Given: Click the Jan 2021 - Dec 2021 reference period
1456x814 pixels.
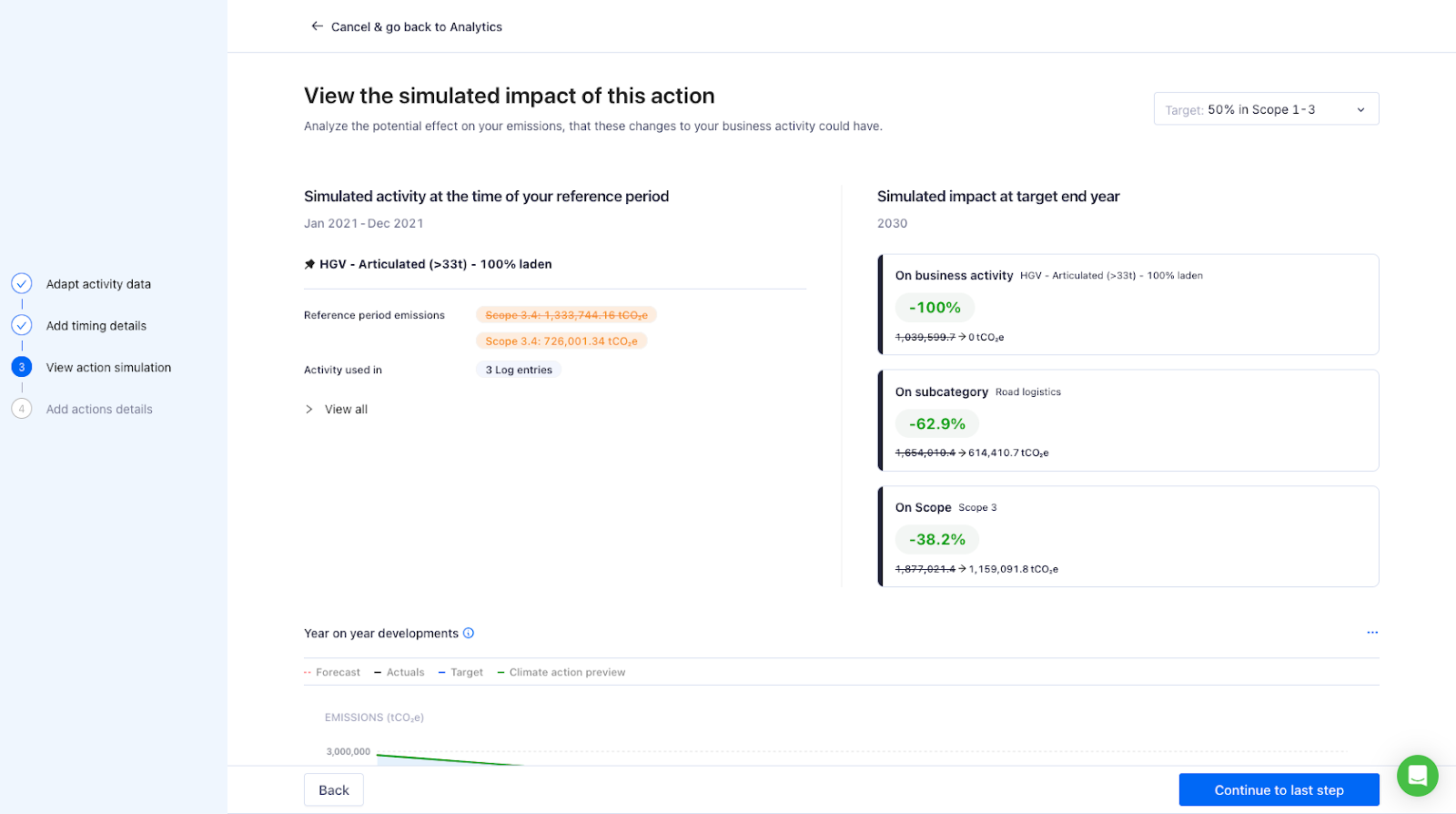Looking at the screenshot, I should [x=364, y=223].
